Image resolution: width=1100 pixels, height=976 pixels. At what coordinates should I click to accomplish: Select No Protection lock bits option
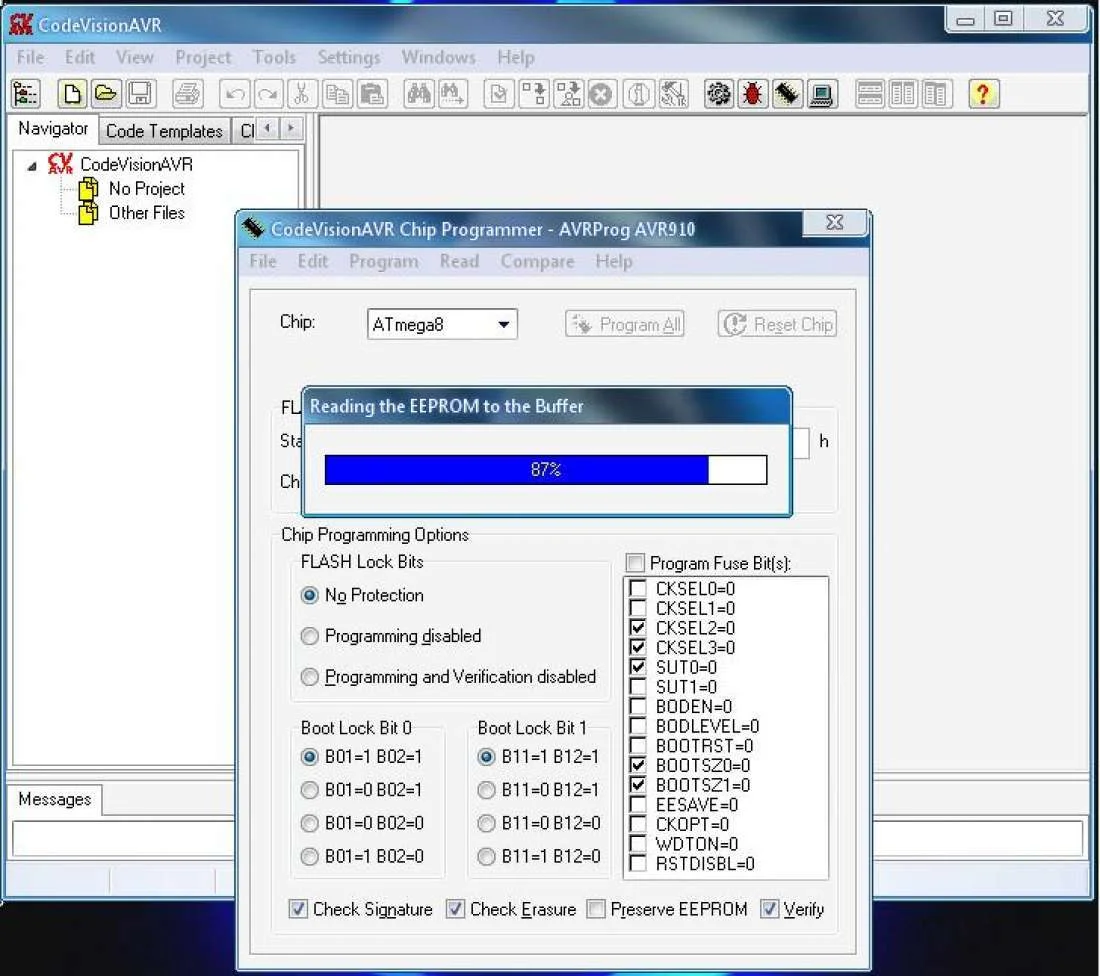(x=309, y=596)
